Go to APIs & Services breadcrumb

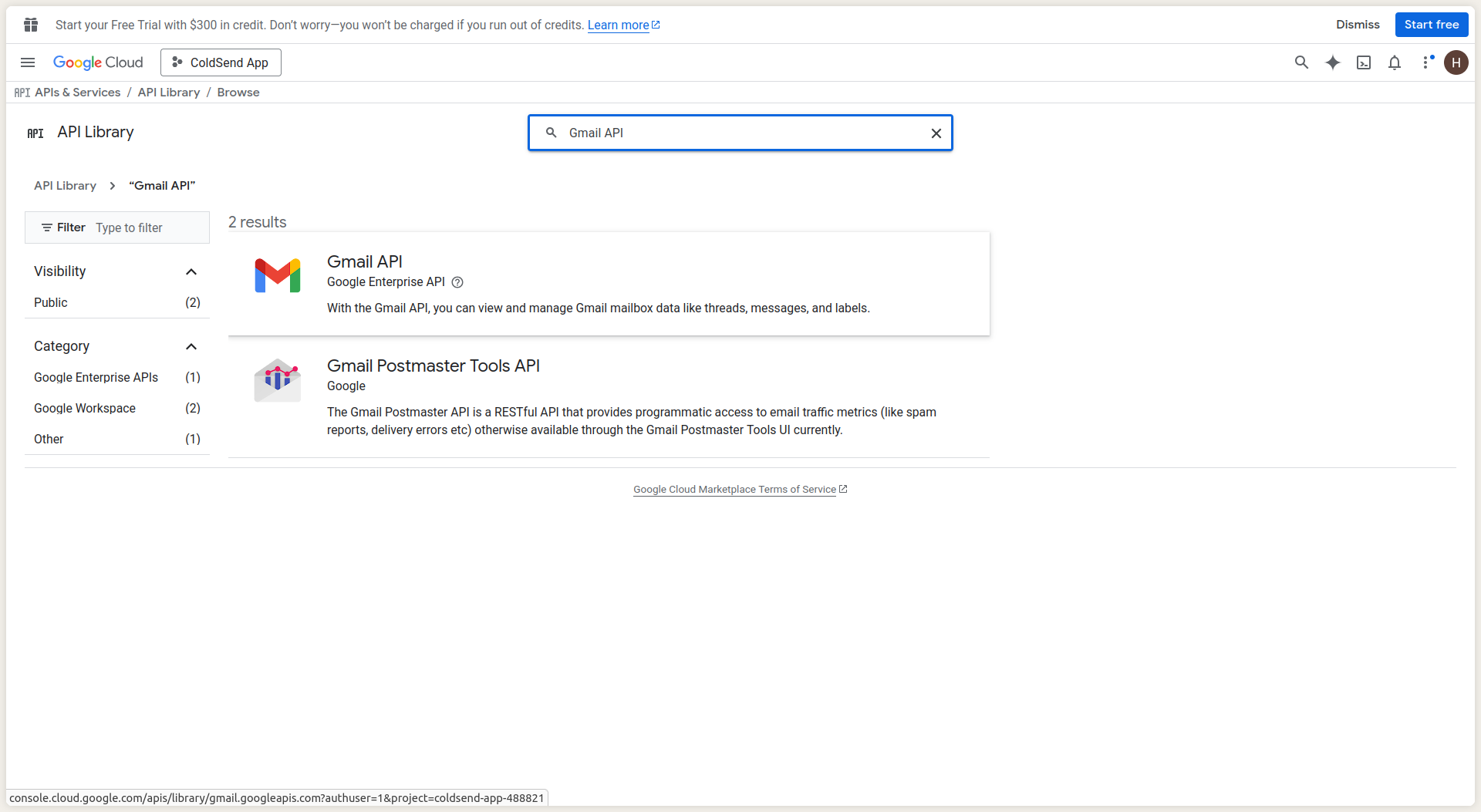[77, 93]
